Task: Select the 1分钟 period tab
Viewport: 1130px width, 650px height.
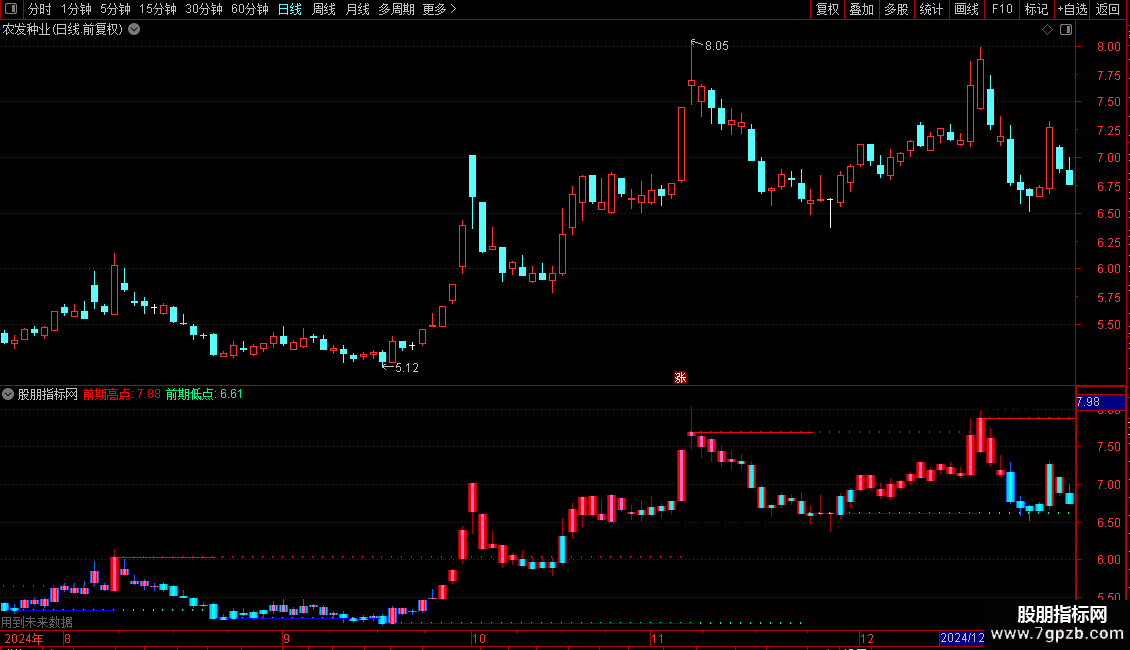Action: (x=76, y=9)
